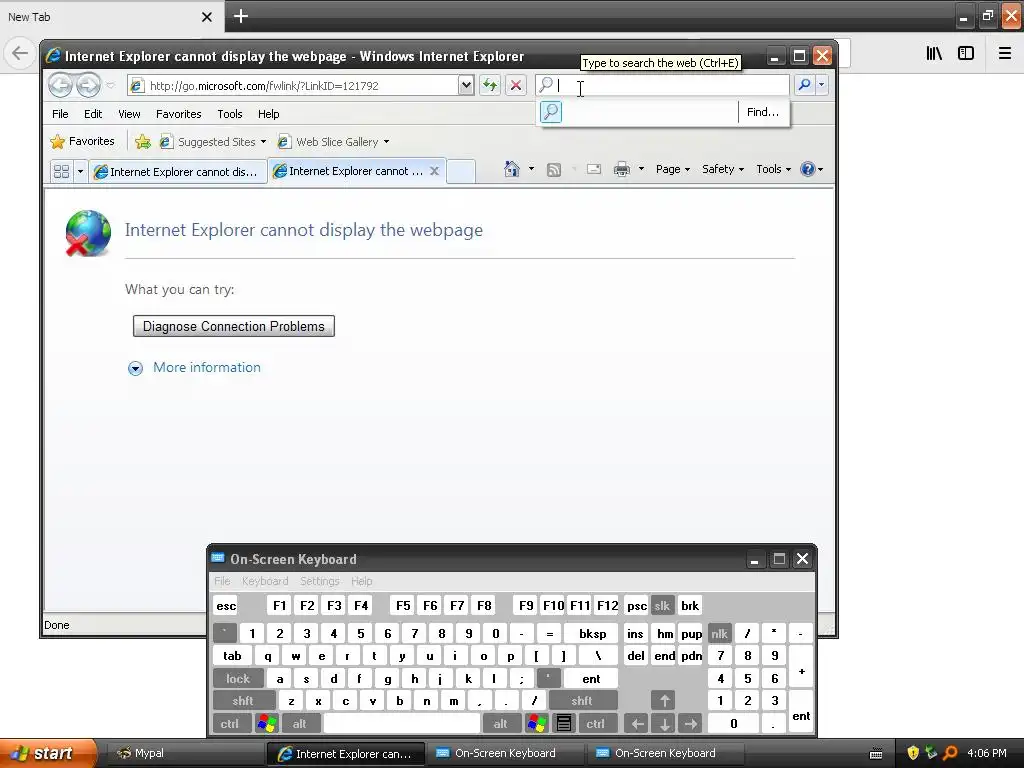Click the Home icon in command bar

[512, 169]
